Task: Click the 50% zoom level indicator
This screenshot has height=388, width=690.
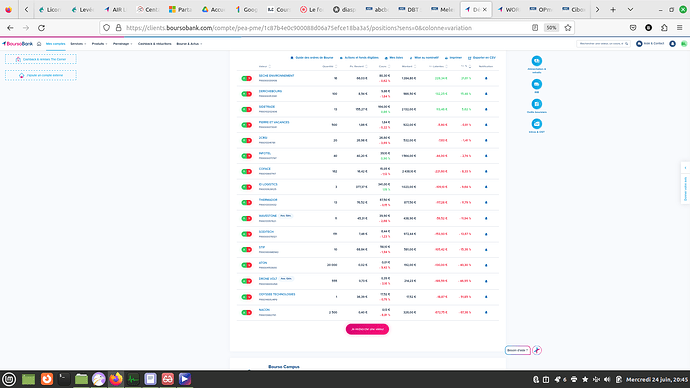Action: tap(551, 28)
